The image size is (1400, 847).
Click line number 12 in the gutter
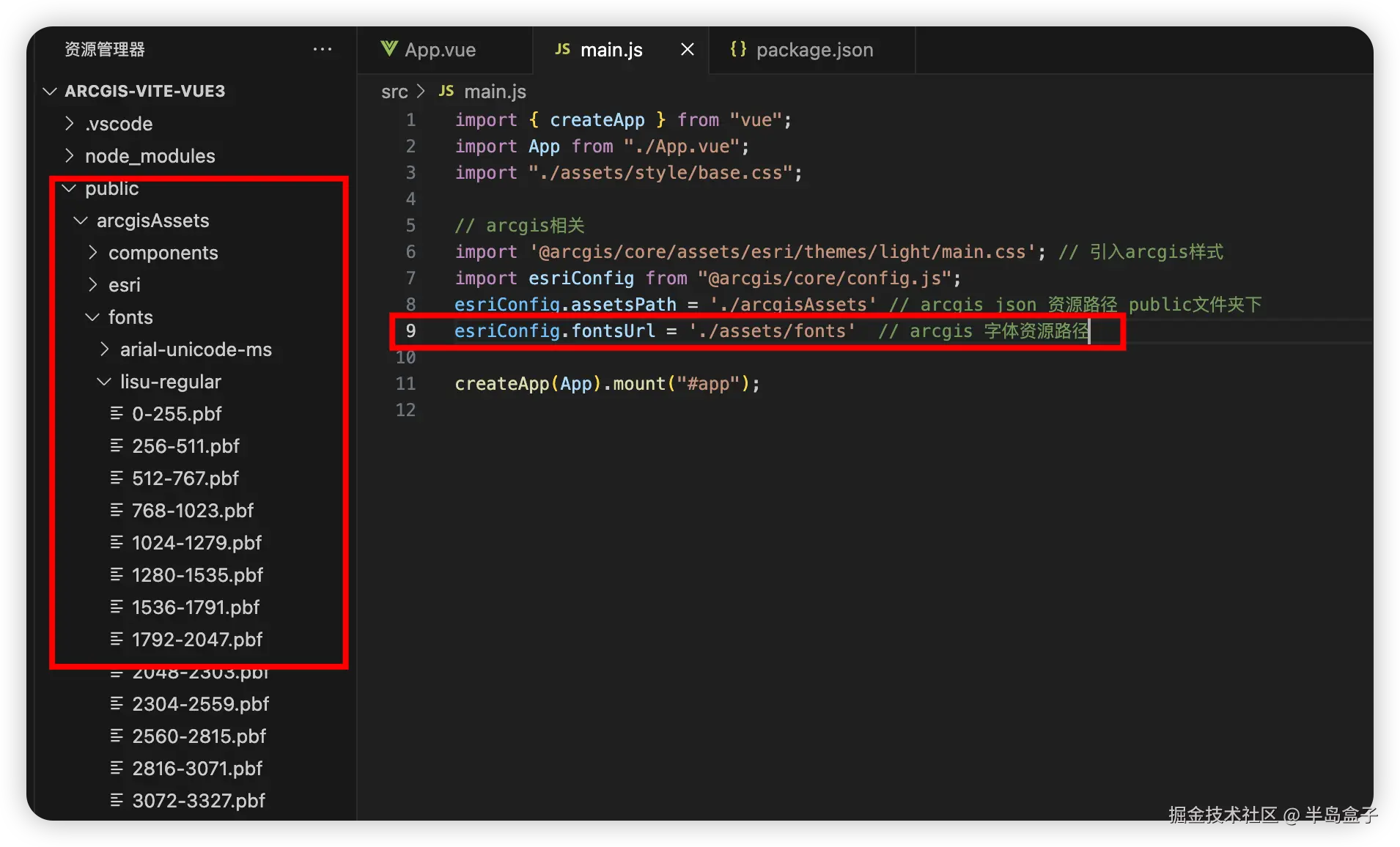[406, 410]
